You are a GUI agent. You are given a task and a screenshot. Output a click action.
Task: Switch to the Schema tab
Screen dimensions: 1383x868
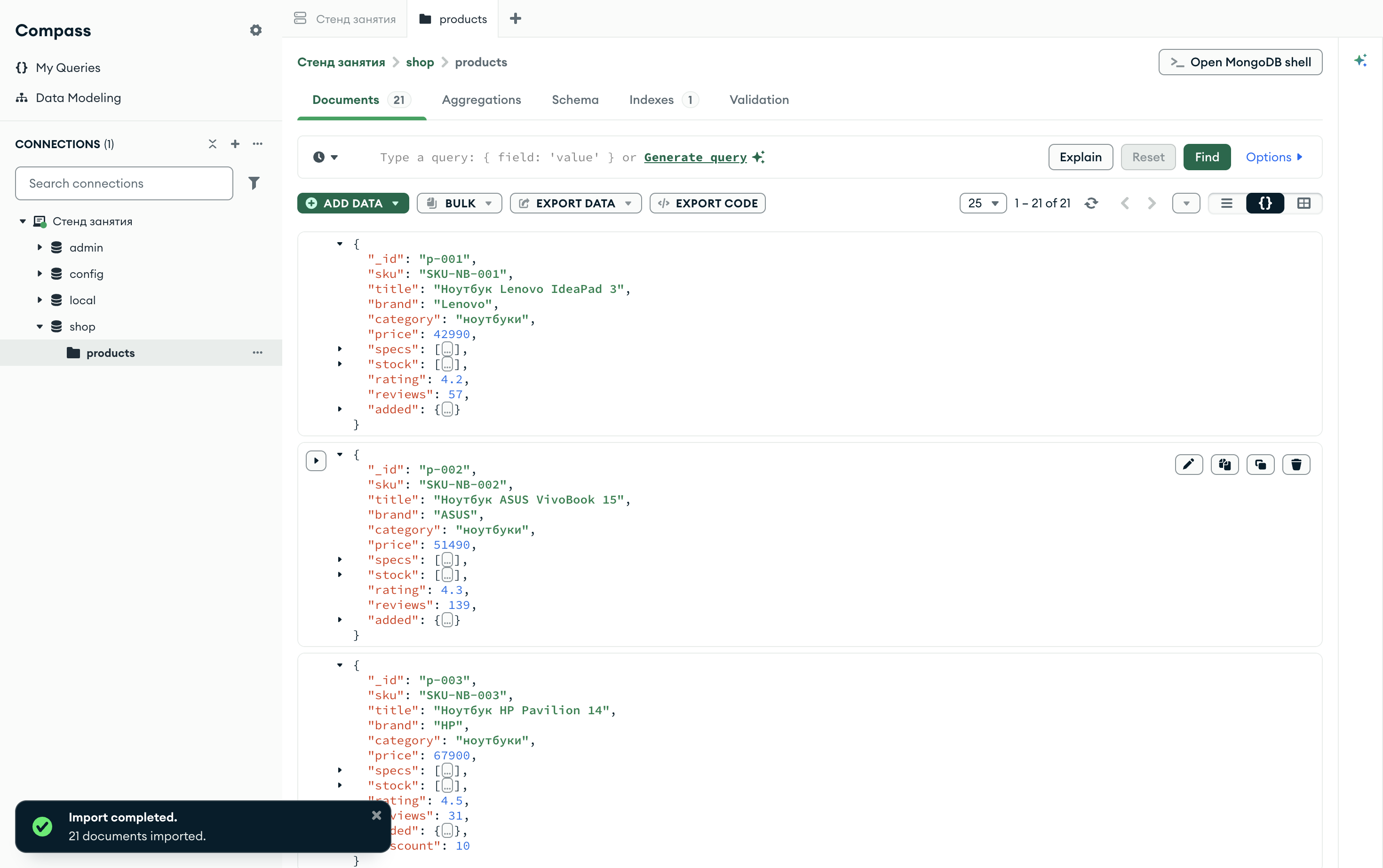click(575, 100)
